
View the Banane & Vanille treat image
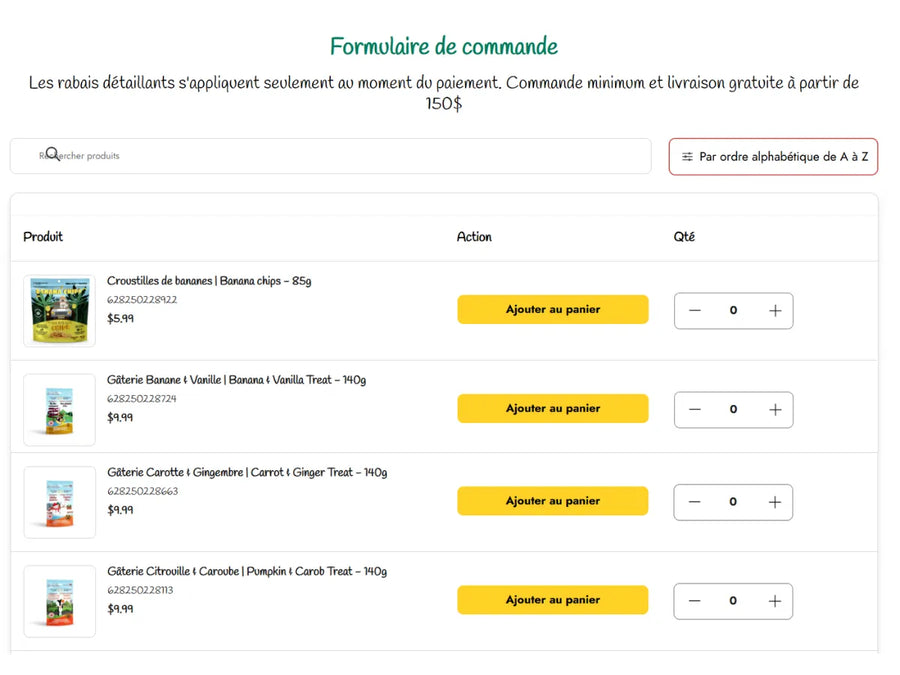pos(60,410)
